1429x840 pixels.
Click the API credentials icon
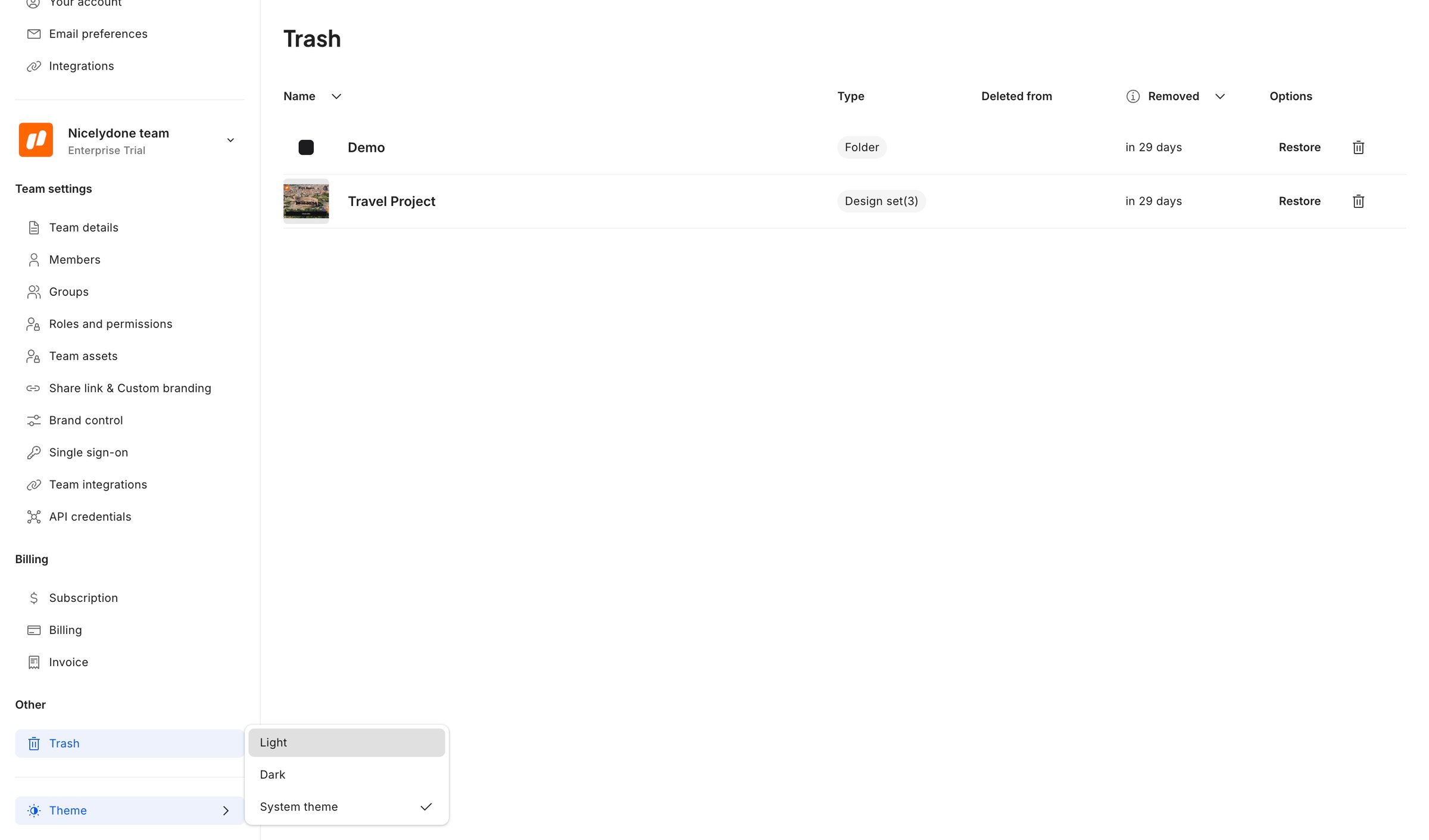point(34,517)
